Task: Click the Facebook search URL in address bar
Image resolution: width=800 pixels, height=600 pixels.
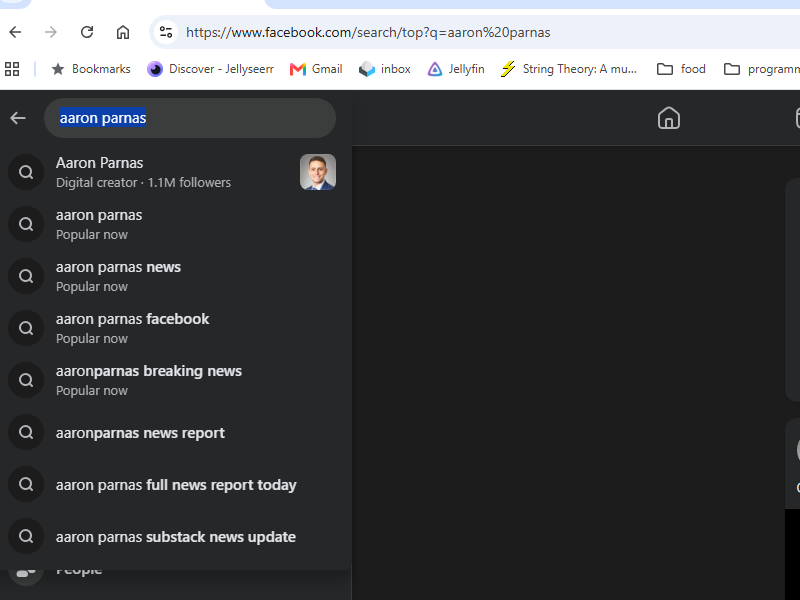Action: pos(368,32)
